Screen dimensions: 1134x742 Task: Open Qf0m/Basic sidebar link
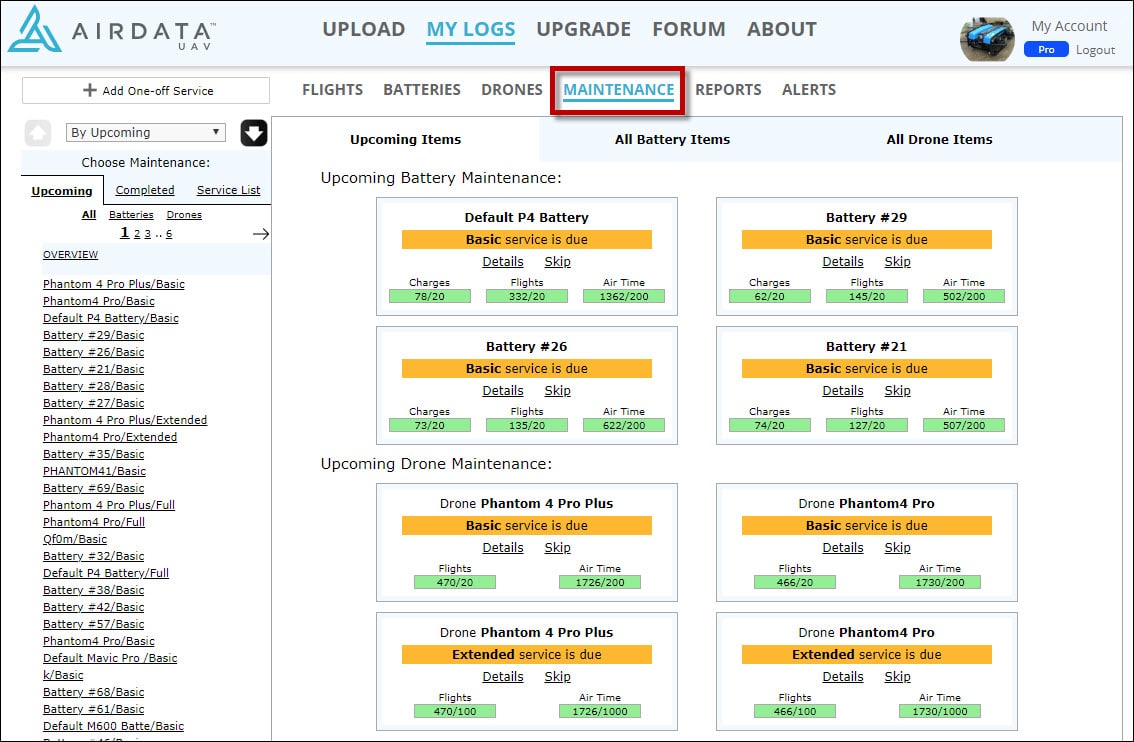[74, 539]
